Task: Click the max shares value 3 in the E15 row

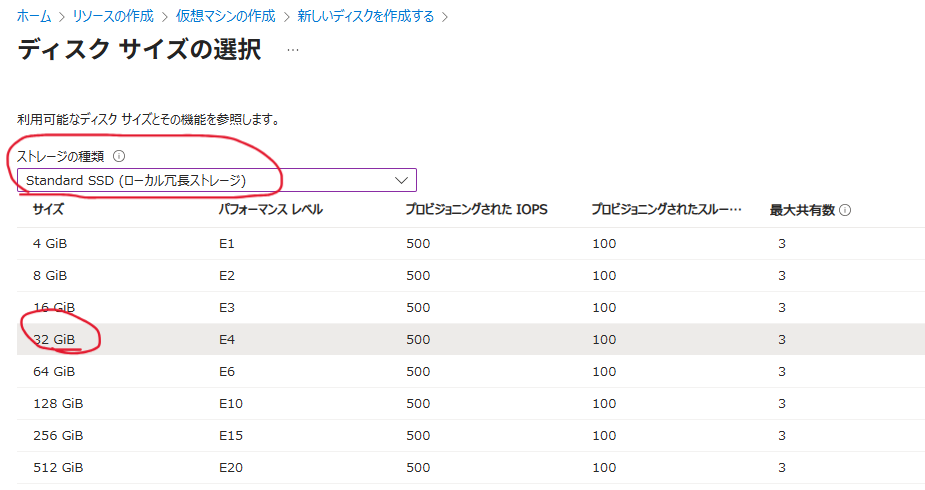Action: pos(782,435)
